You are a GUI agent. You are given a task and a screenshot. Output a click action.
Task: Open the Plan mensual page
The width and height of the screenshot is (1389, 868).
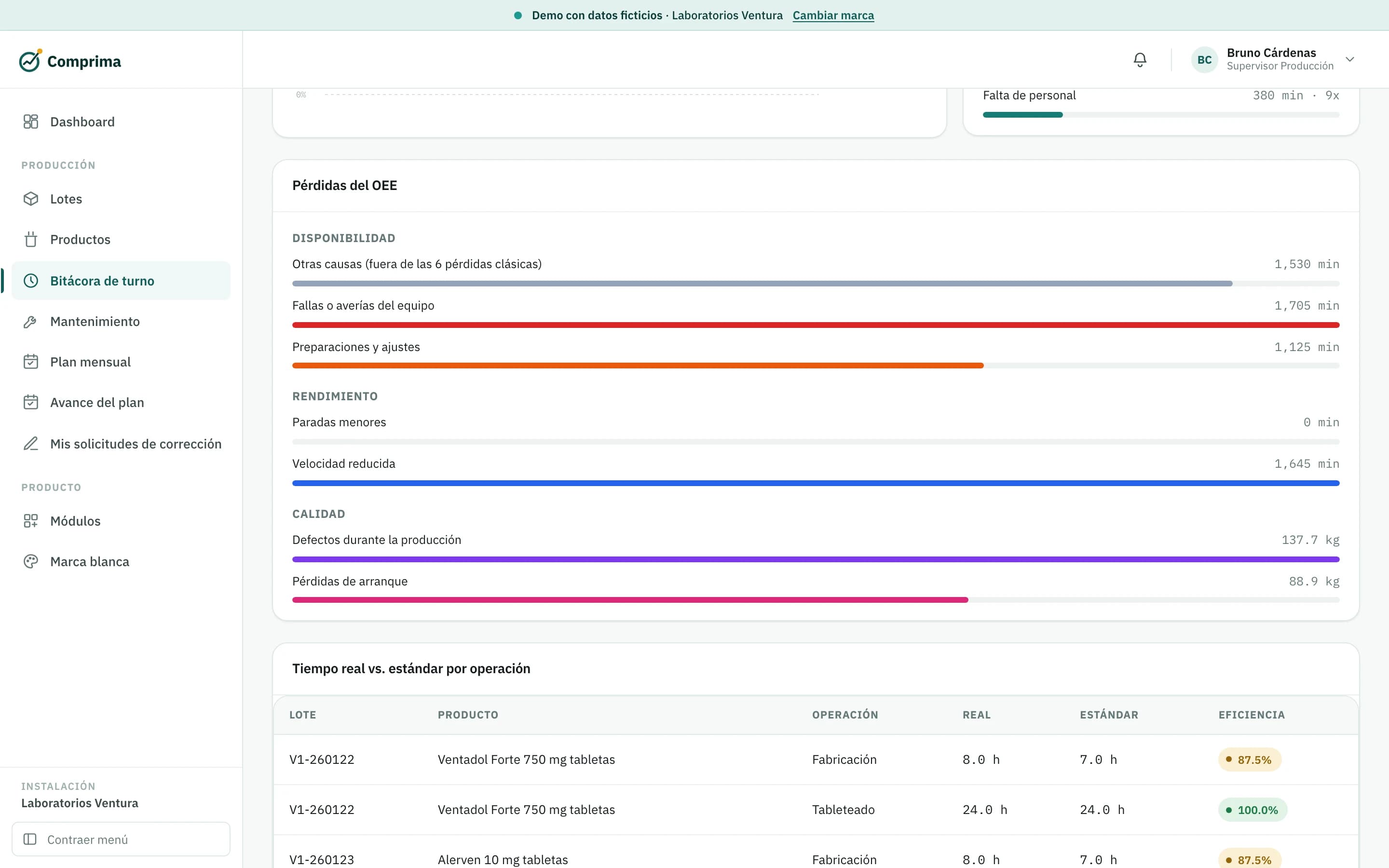(x=121, y=362)
